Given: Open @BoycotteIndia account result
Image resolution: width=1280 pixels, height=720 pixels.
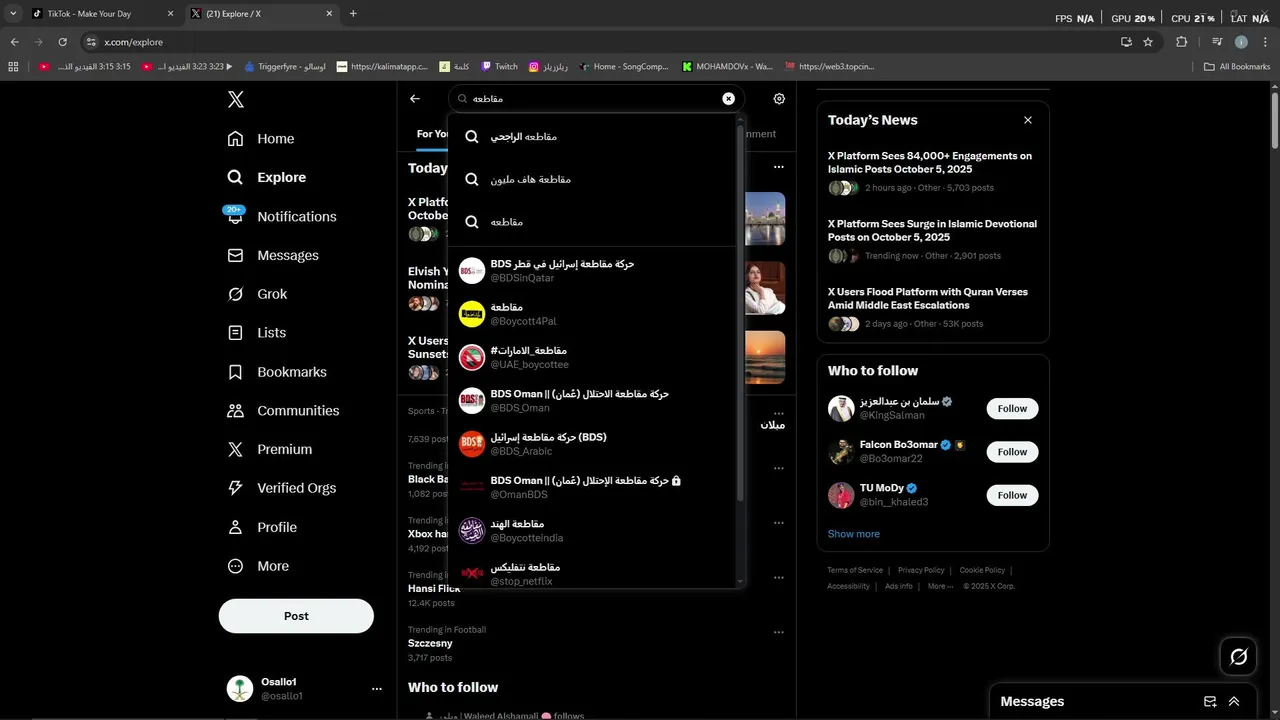Looking at the screenshot, I should (x=592, y=531).
